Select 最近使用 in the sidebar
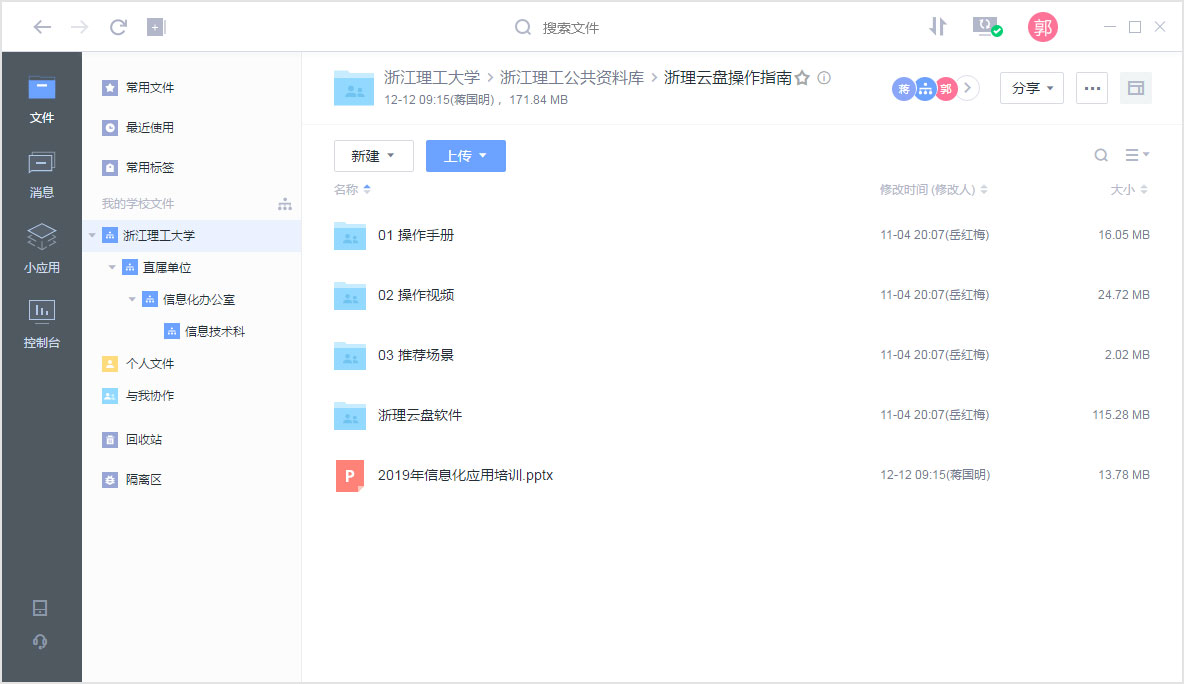 (x=149, y=128)
